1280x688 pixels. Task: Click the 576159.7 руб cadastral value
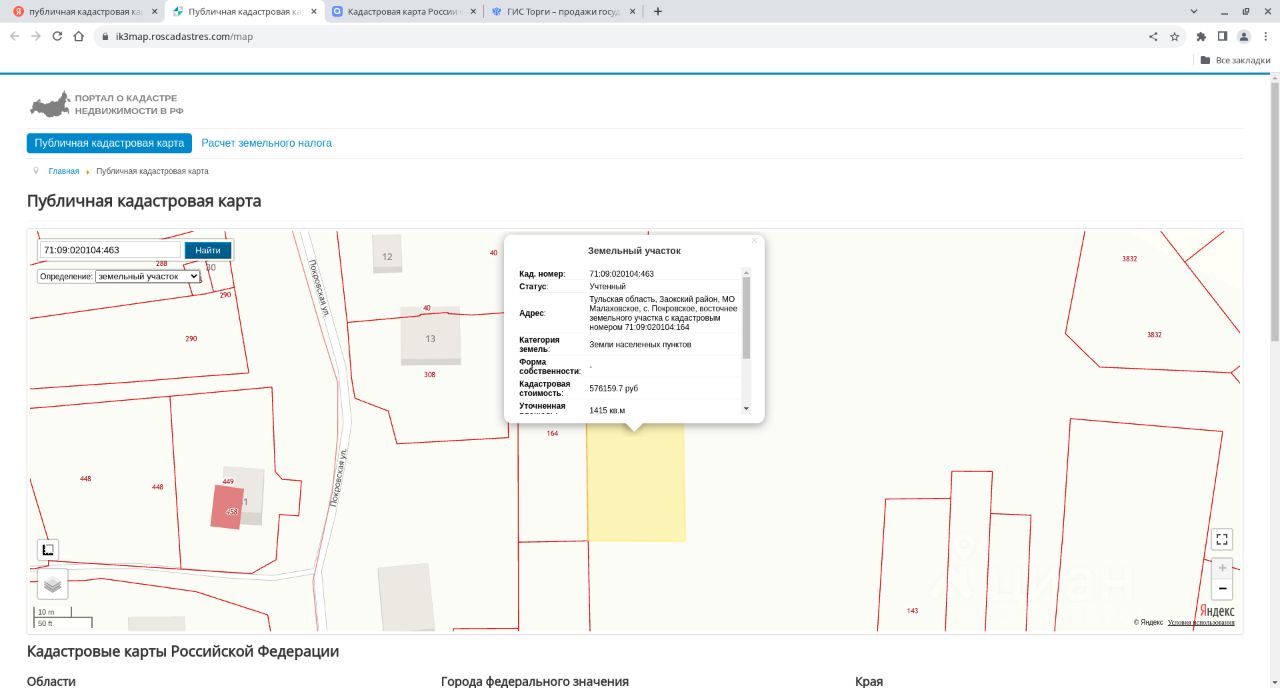click(614, 388)
